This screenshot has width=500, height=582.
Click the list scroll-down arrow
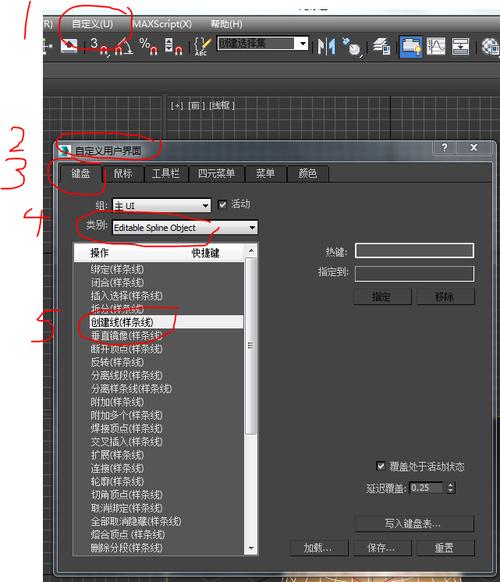pos(251,548)
